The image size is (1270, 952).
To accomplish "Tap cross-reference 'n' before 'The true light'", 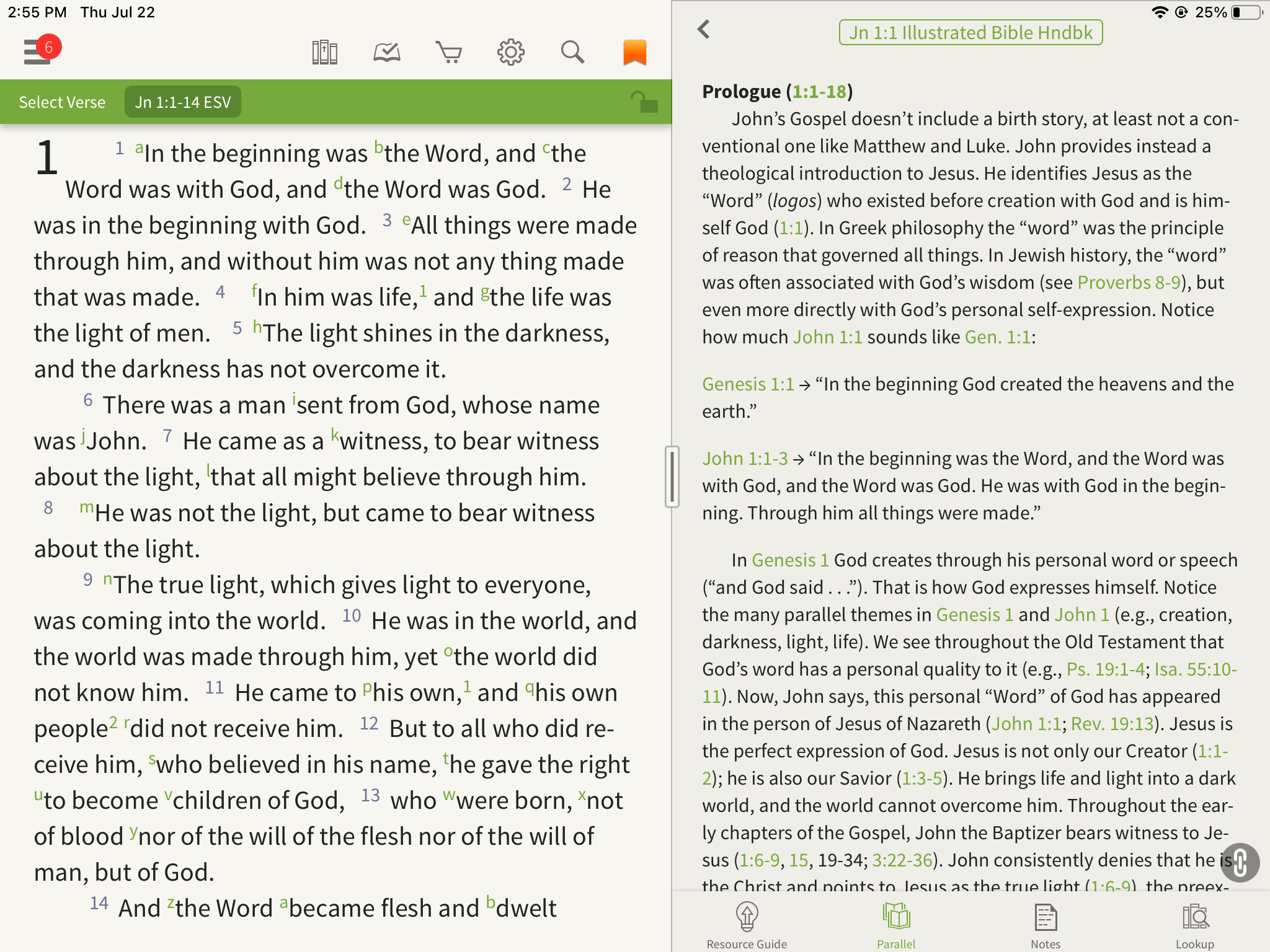I will pyautogui.click(x=108, y=581).
